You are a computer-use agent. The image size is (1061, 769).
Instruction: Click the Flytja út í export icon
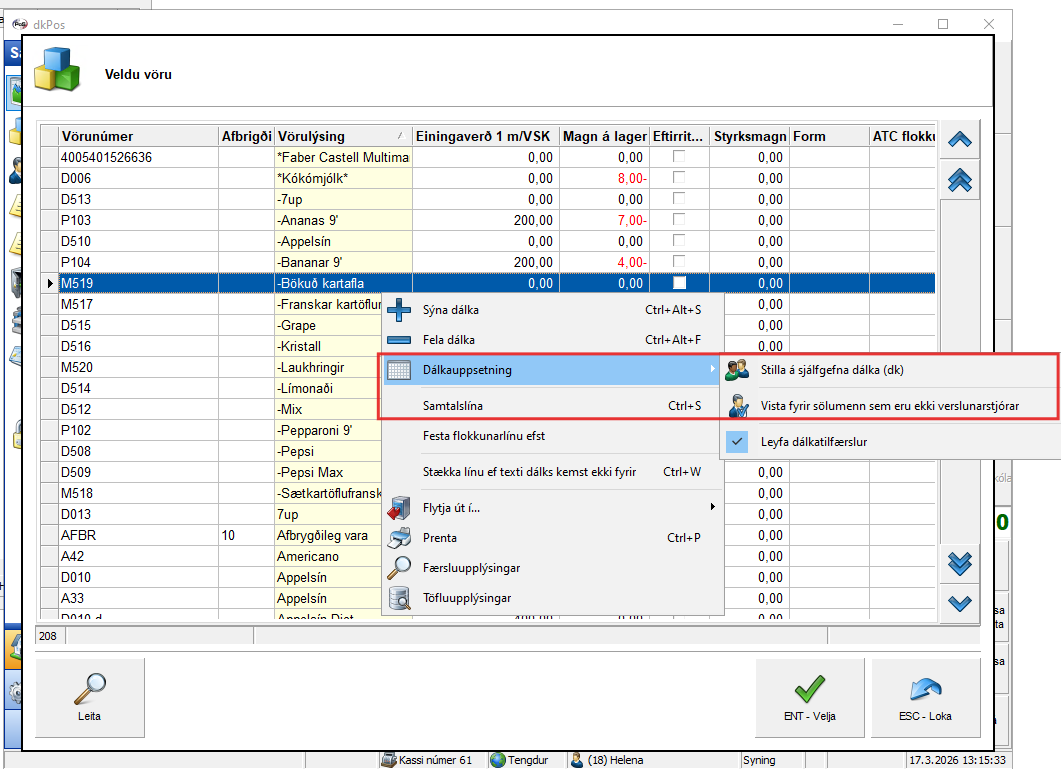pyautogui.click(x=399, y=508)
